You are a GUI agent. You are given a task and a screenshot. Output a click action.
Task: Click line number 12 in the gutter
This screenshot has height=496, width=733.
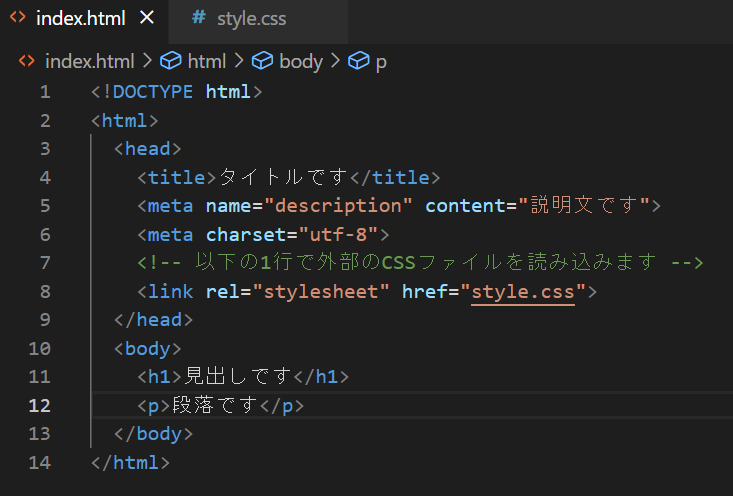click(x=40, y=406)
